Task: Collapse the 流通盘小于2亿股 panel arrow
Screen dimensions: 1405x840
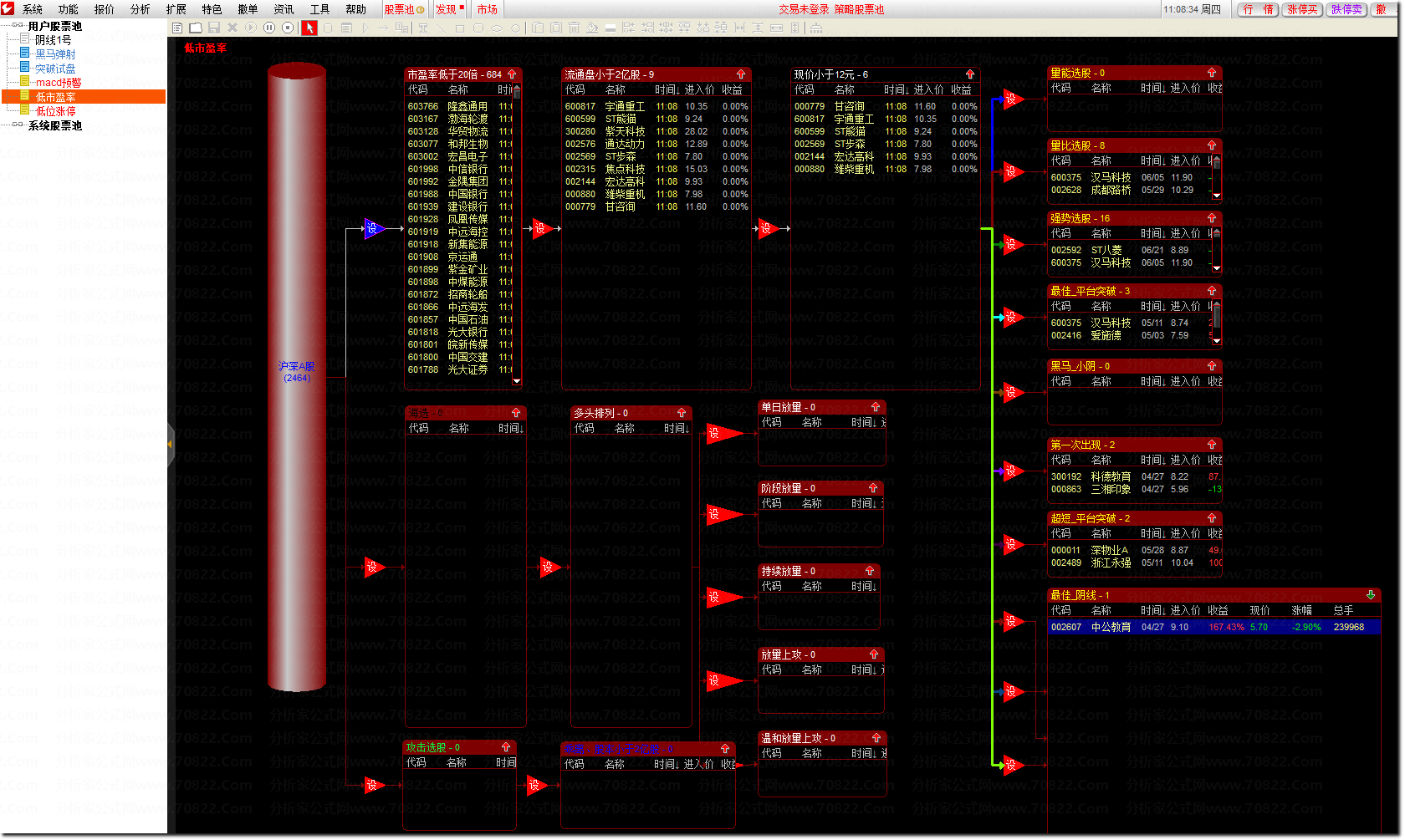Action: tap(741, 74)
